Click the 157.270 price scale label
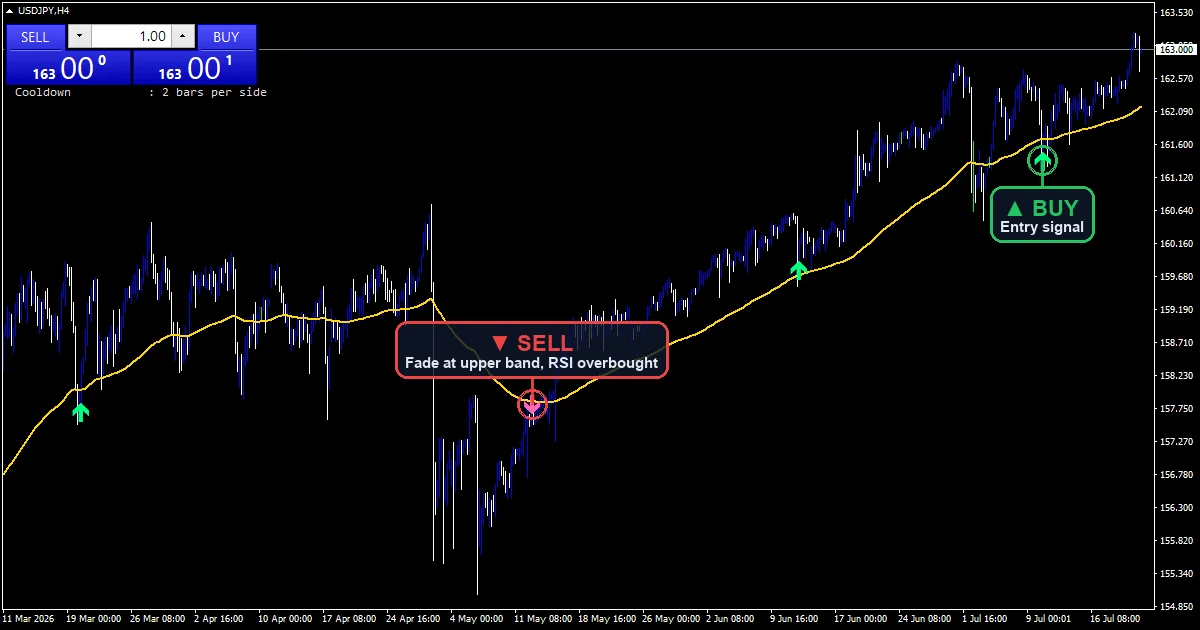 point(1175,442)
